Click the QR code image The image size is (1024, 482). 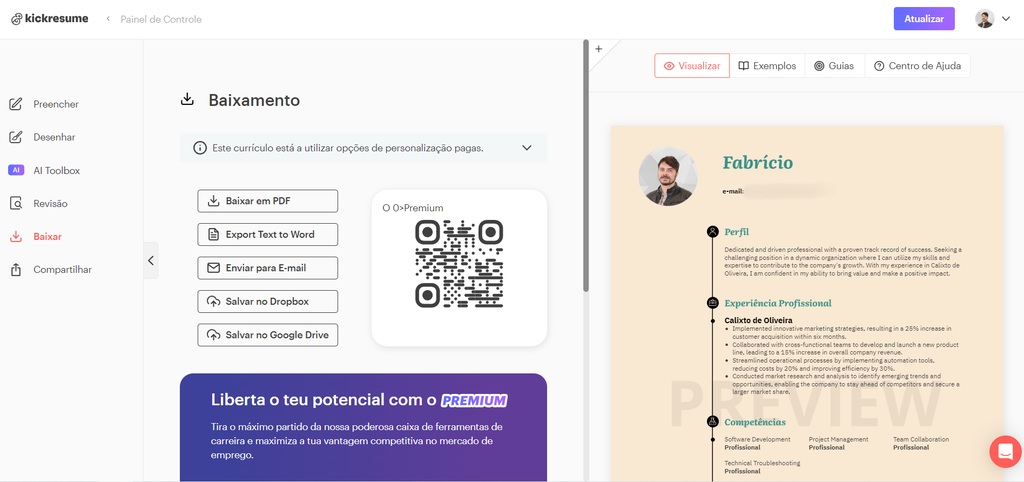click(x=459, y=264)
